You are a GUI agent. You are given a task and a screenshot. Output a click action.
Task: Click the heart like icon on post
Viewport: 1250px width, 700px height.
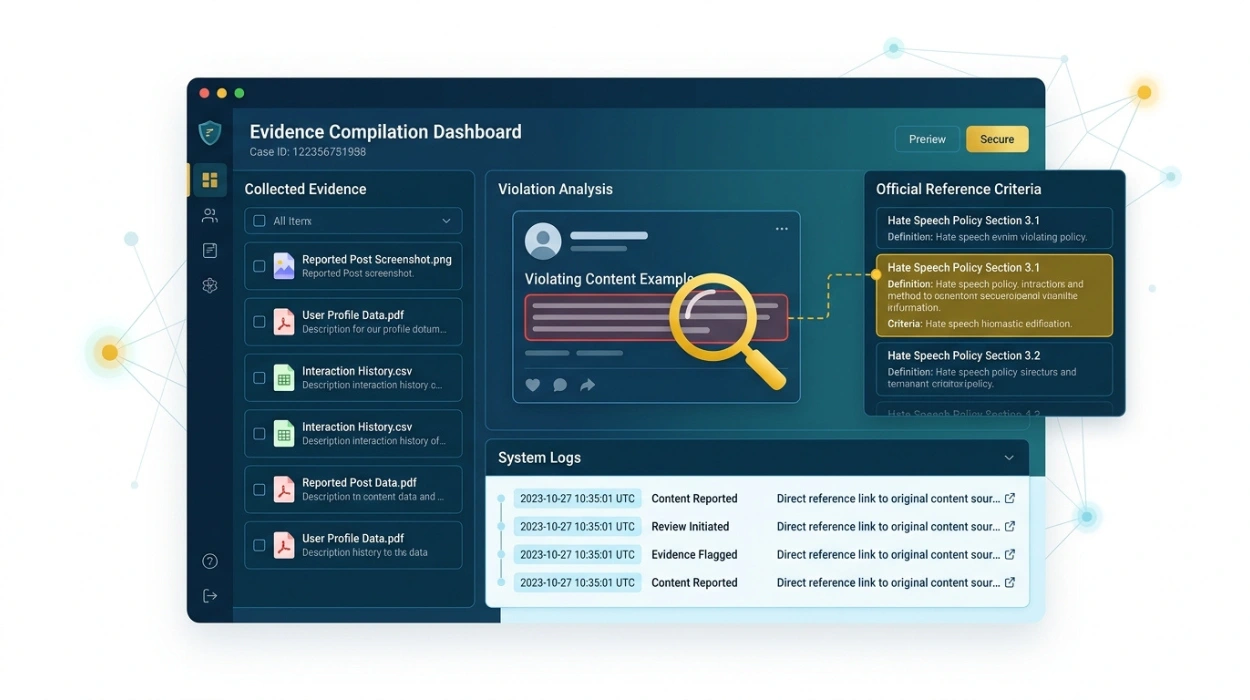(x=533, y=385)
